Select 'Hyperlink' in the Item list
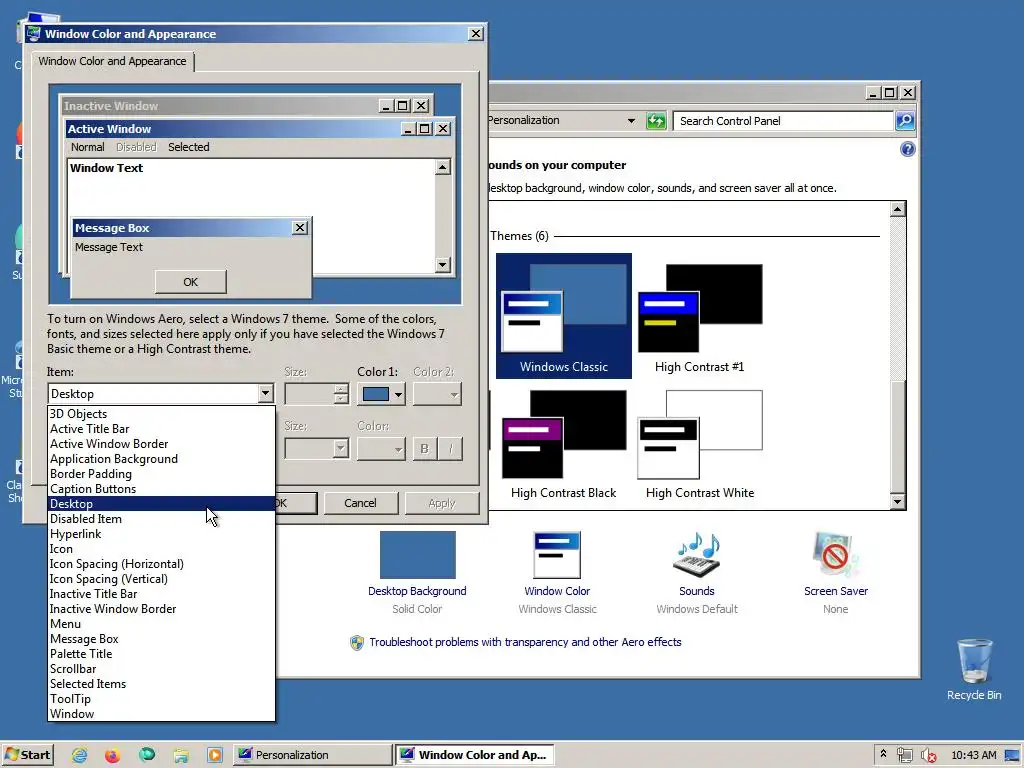The width and height of the screenshot is (1024, 768). pos(161,534)
